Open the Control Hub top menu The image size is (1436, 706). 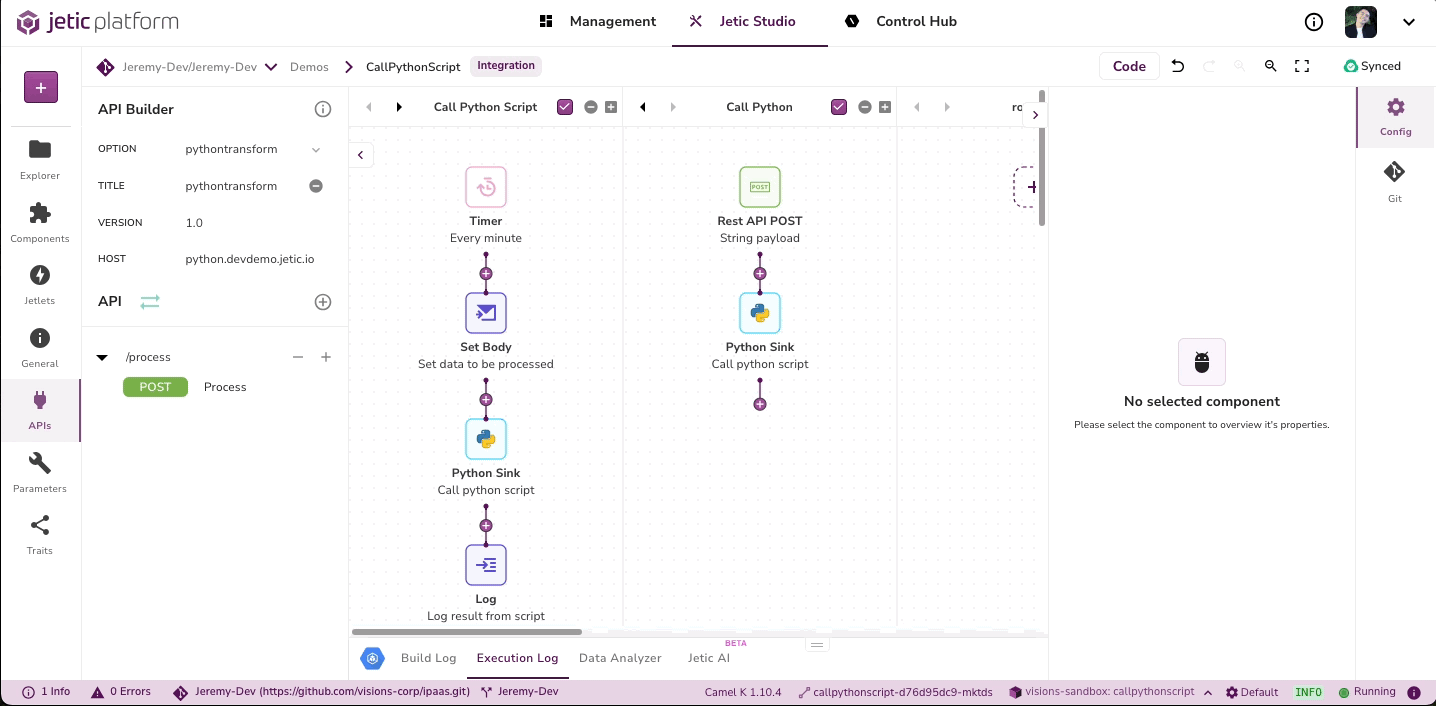coord(901,21)
